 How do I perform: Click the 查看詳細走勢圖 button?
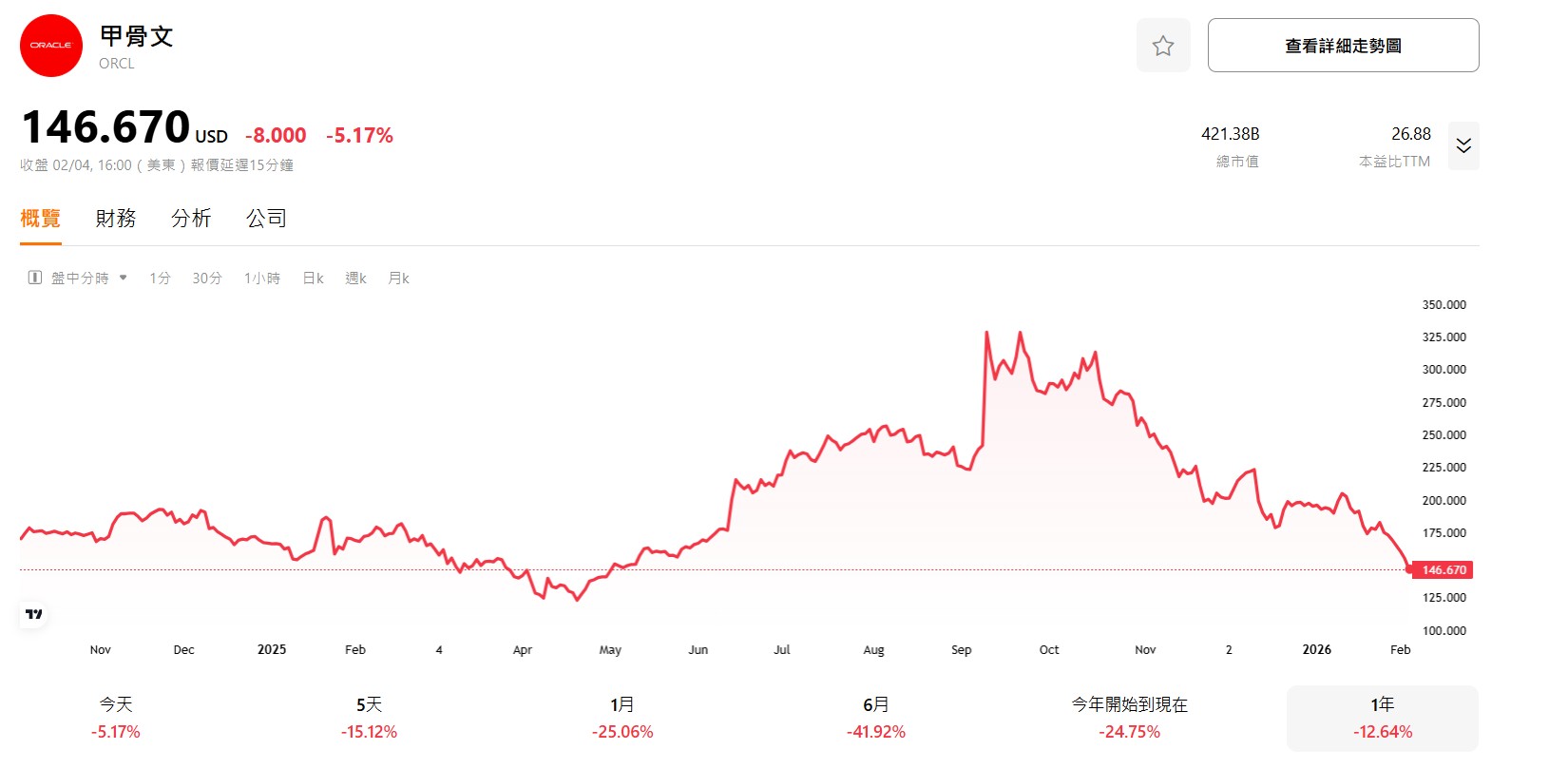point(1342,46)
